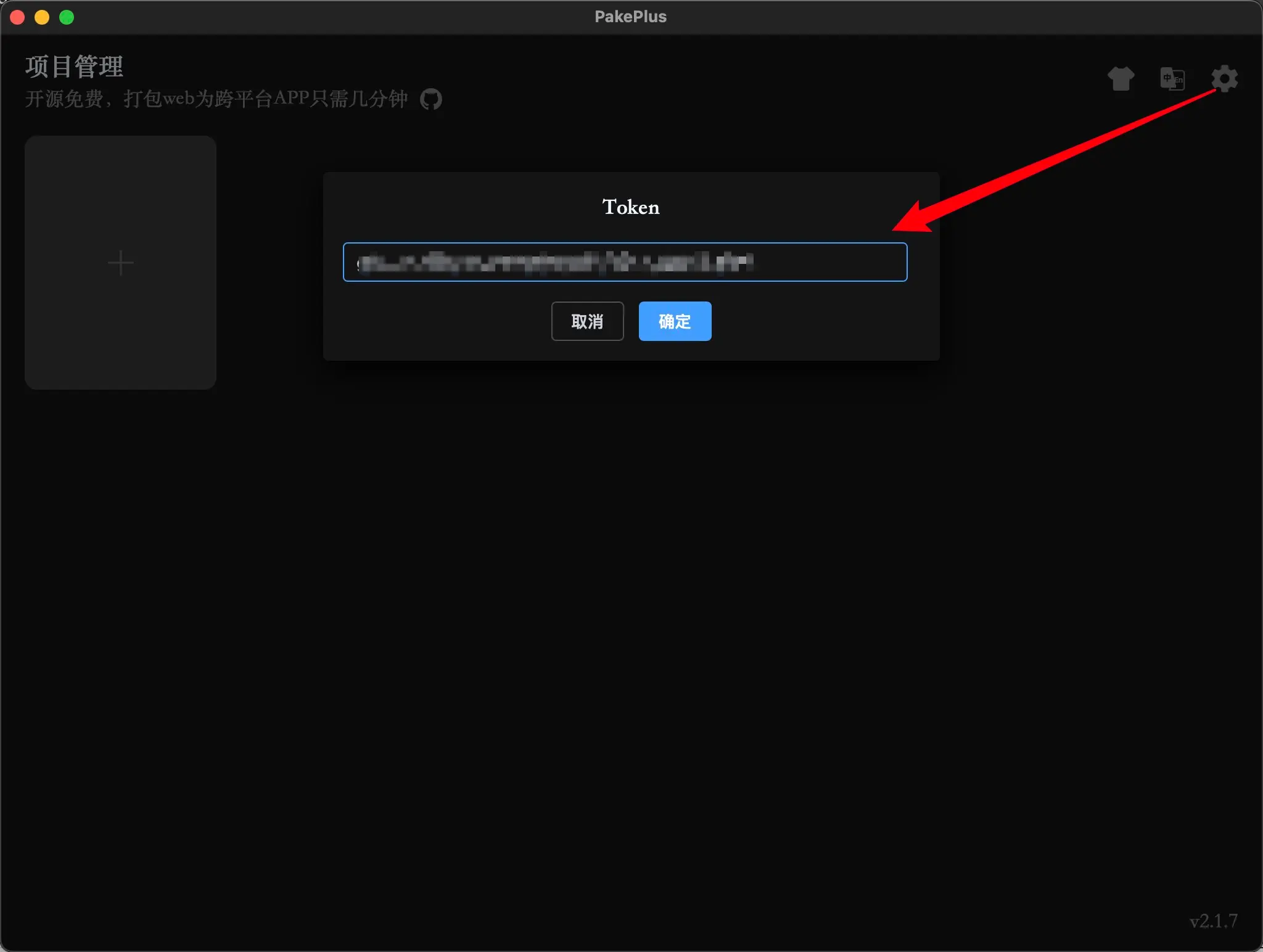The height and width of the screenshot is (952, 1263).
Task: Confirm the token with 确定 button
Action: point(675,321)
